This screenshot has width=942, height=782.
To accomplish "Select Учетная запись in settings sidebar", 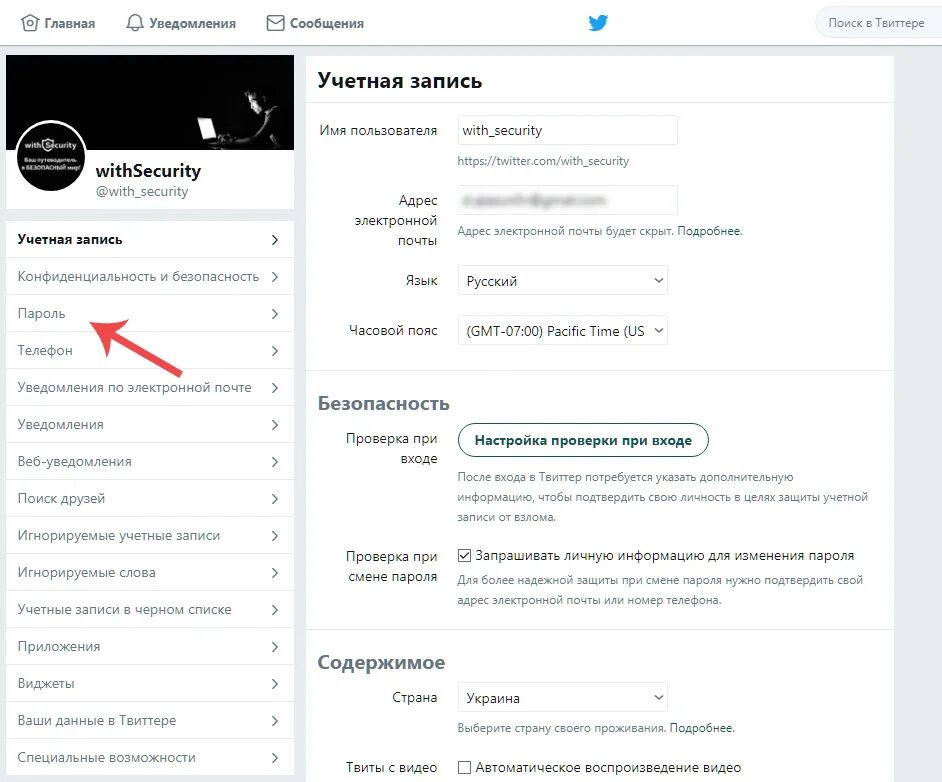I will pos(150,240).
